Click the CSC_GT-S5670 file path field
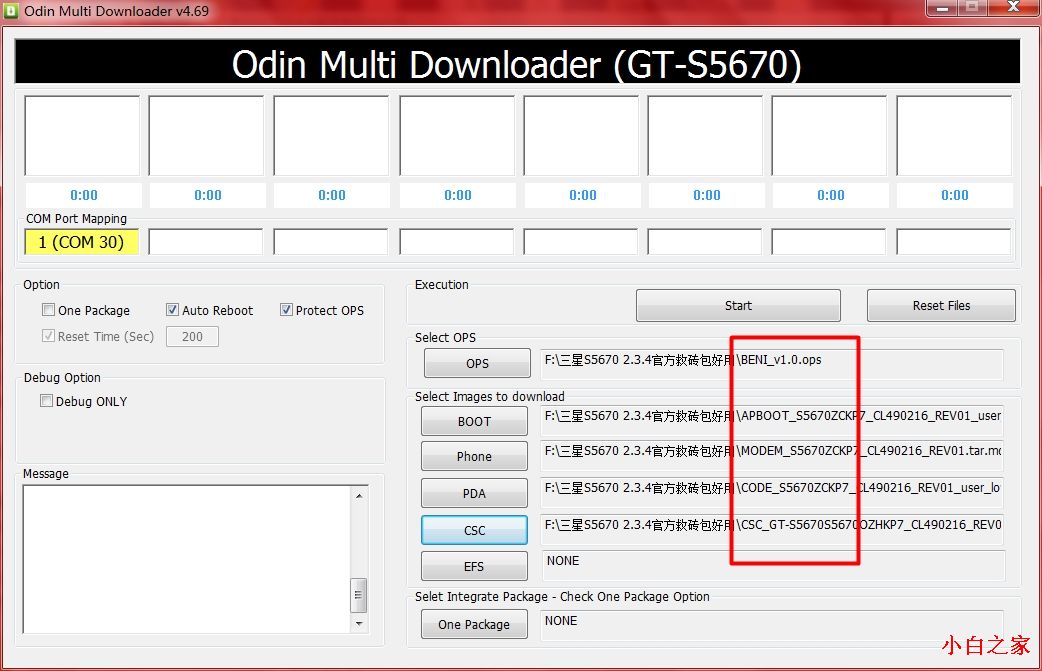 [772, 529]
